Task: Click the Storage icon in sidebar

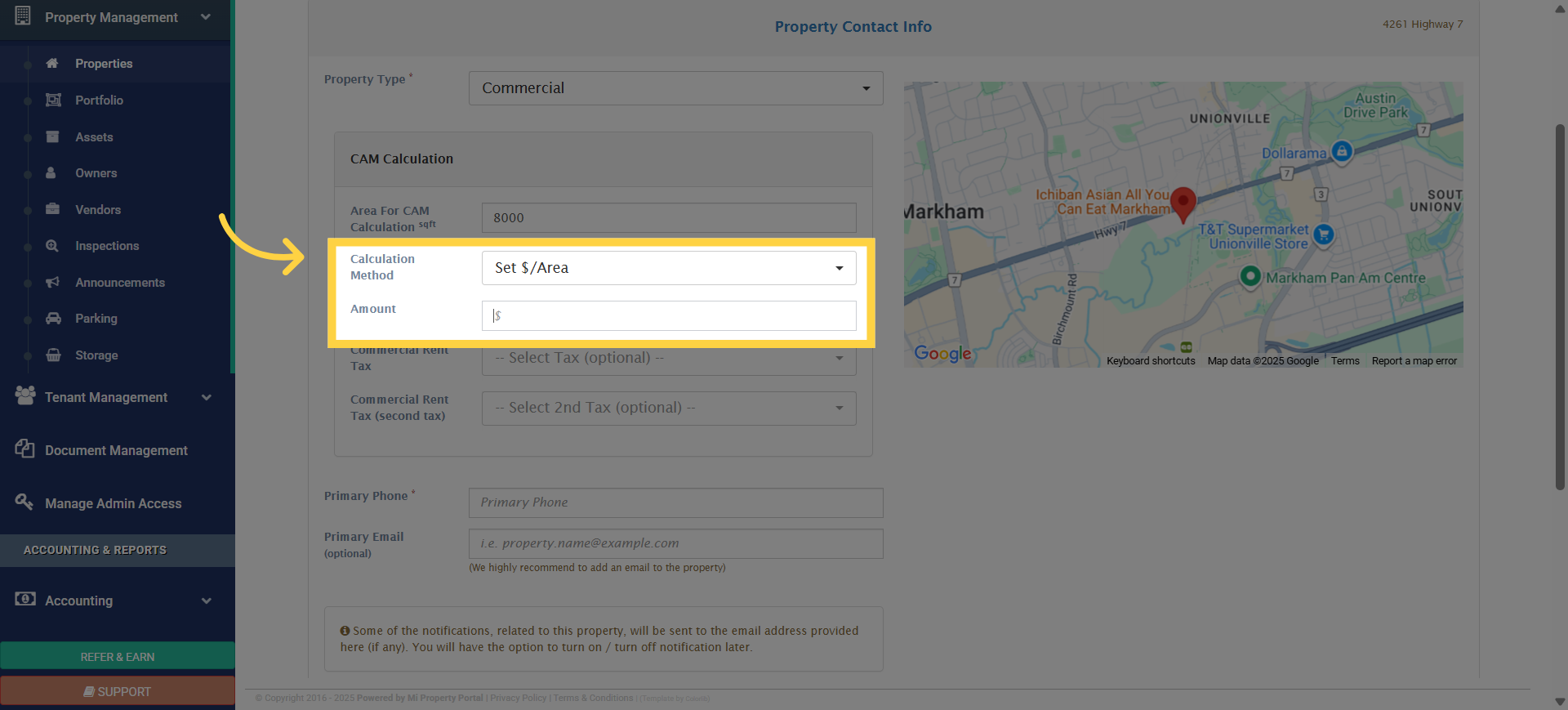Action: pyautogui.click(x=53, y=355)
